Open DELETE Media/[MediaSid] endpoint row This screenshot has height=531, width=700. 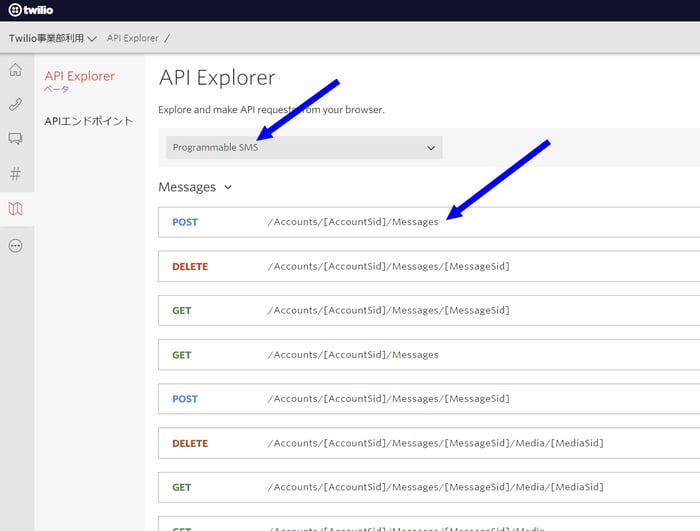(429, 443)
